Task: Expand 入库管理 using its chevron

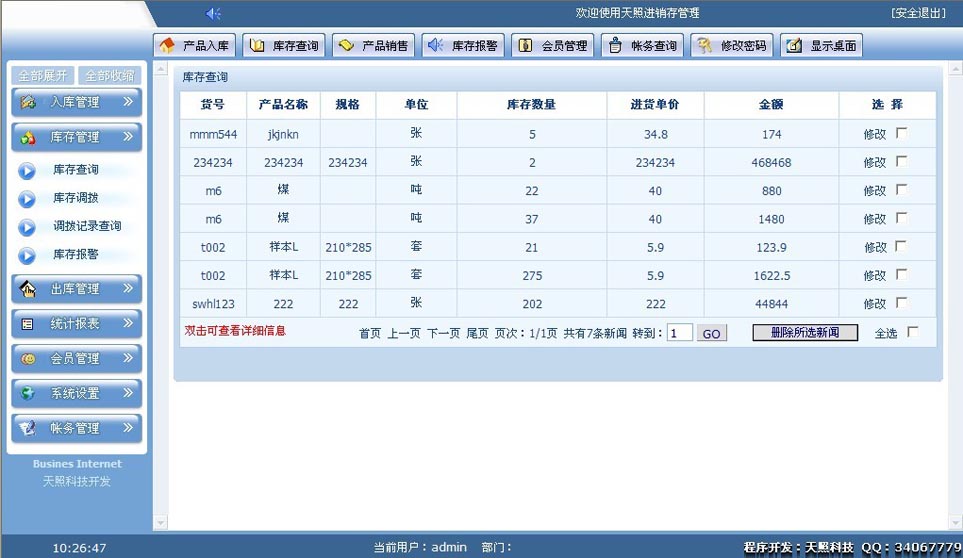Action: coord(128,101)
